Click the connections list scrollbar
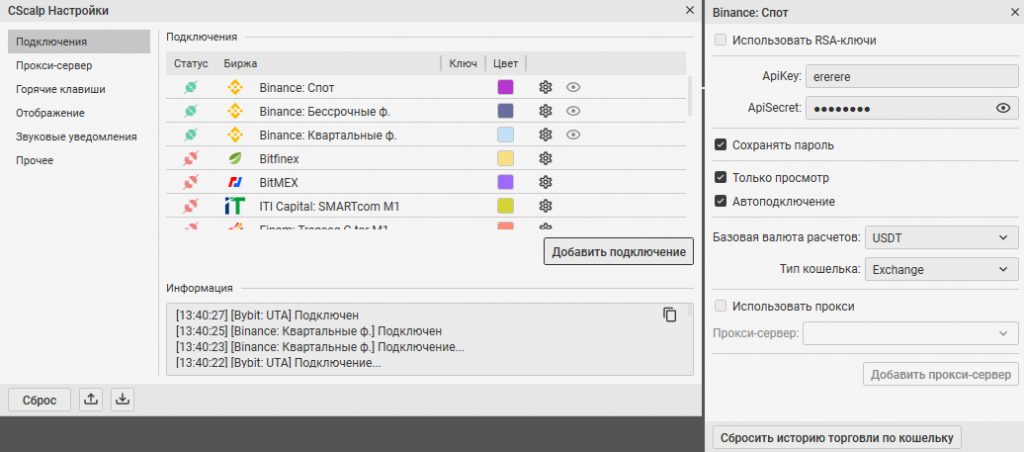The image size is (1024, 452). [690, 96]
